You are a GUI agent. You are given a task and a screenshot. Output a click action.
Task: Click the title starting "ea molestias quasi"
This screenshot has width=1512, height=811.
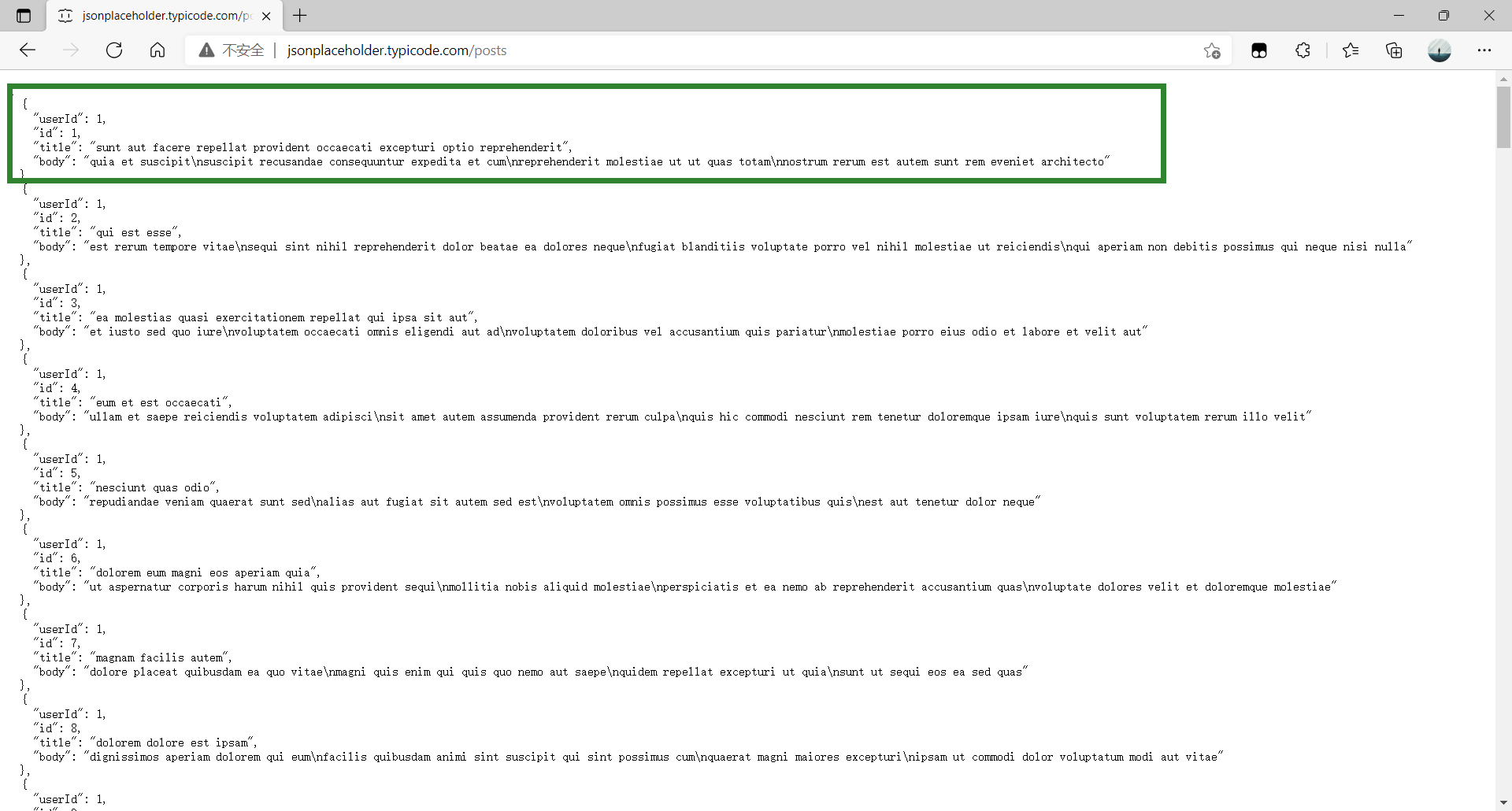[x=283, y=317]
